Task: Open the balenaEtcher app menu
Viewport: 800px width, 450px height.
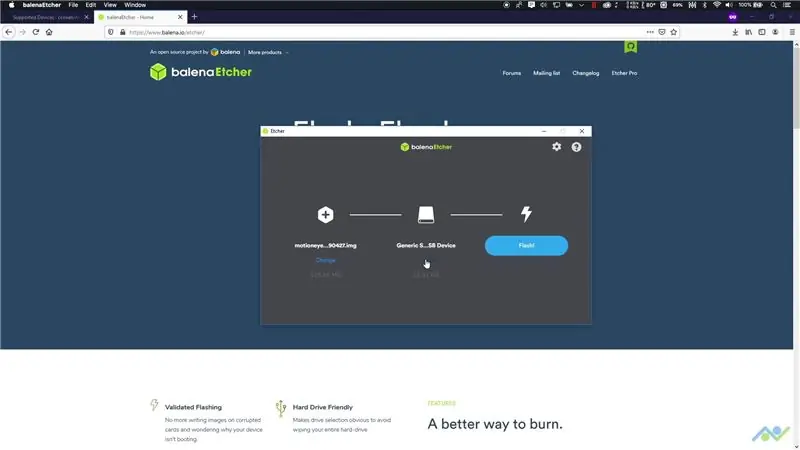Action: 42,5
